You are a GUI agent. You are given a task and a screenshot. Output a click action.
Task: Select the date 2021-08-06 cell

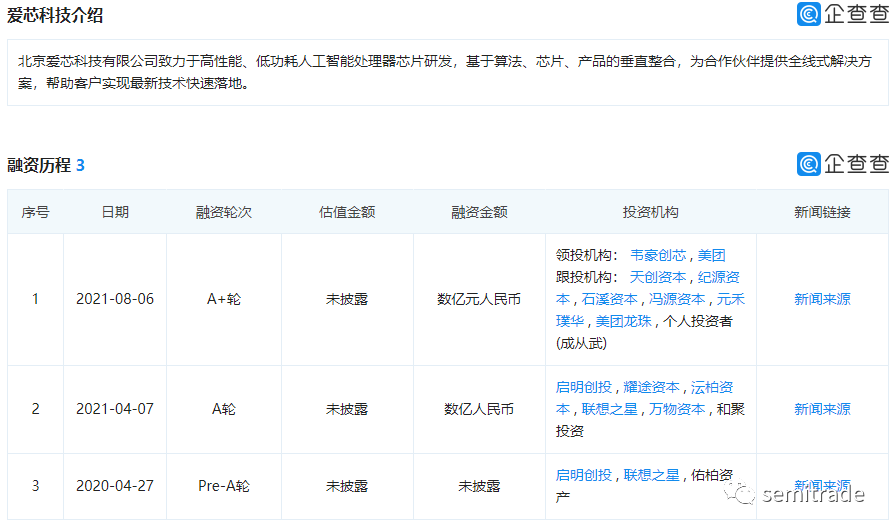click(115, 299)
